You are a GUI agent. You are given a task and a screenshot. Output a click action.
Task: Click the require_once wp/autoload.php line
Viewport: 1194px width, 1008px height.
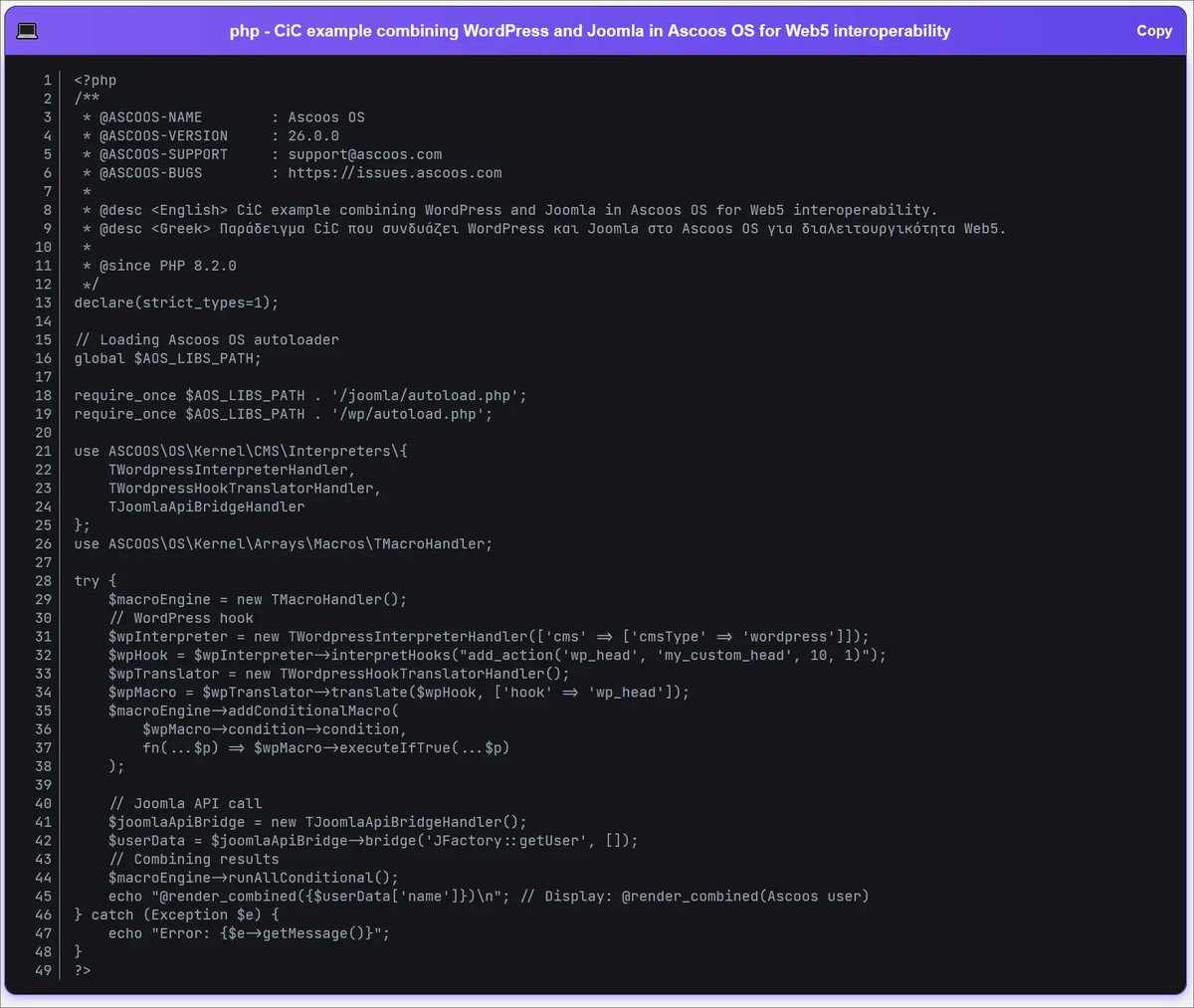tap(284, 414)
